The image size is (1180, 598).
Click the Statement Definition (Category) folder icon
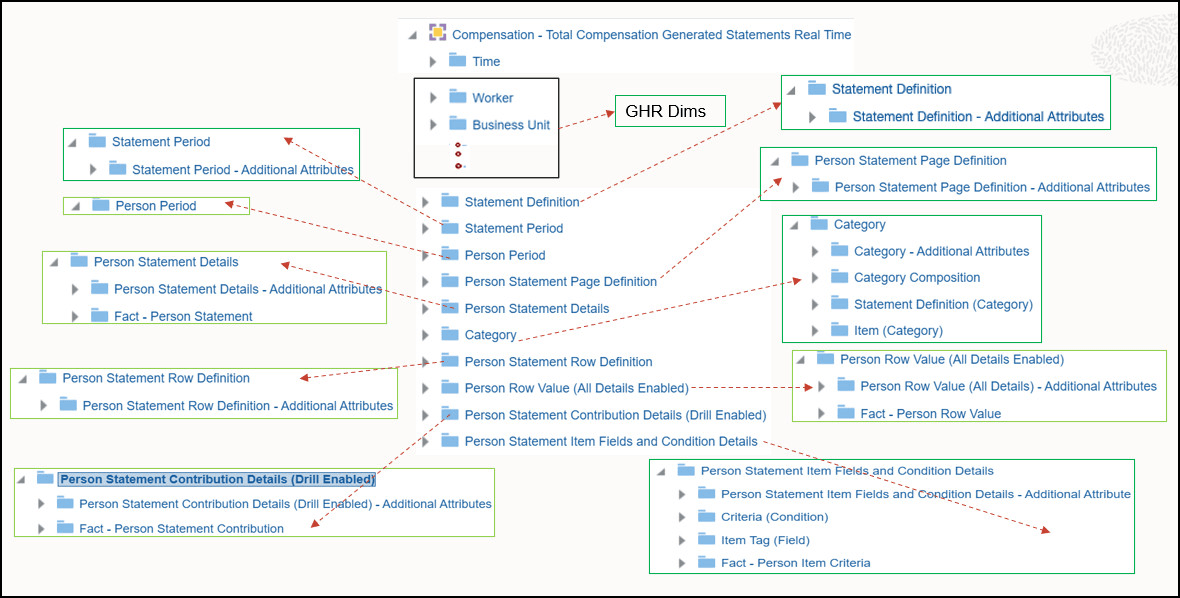click(x=839, y=303)
